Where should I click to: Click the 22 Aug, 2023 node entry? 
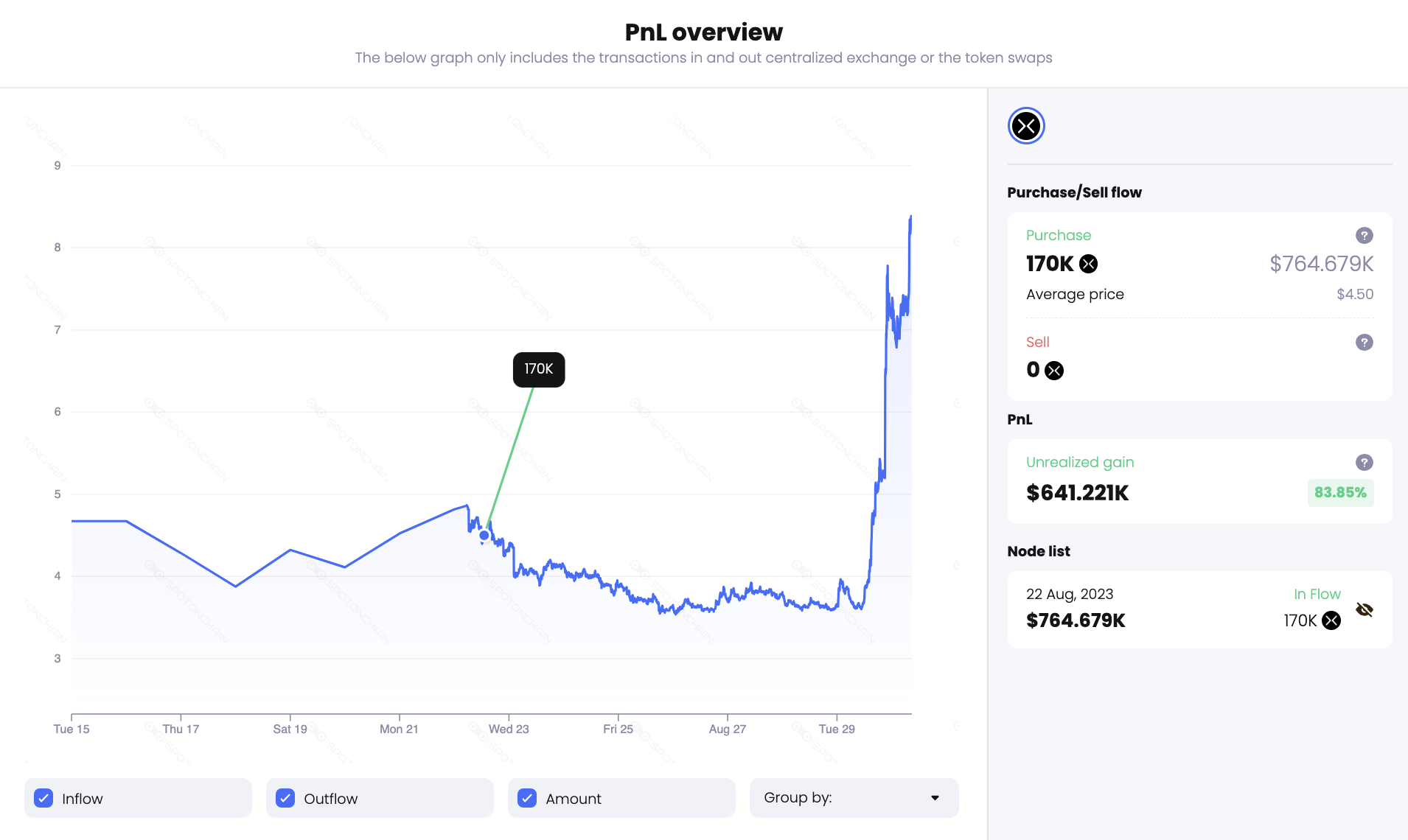[1069, 594]
